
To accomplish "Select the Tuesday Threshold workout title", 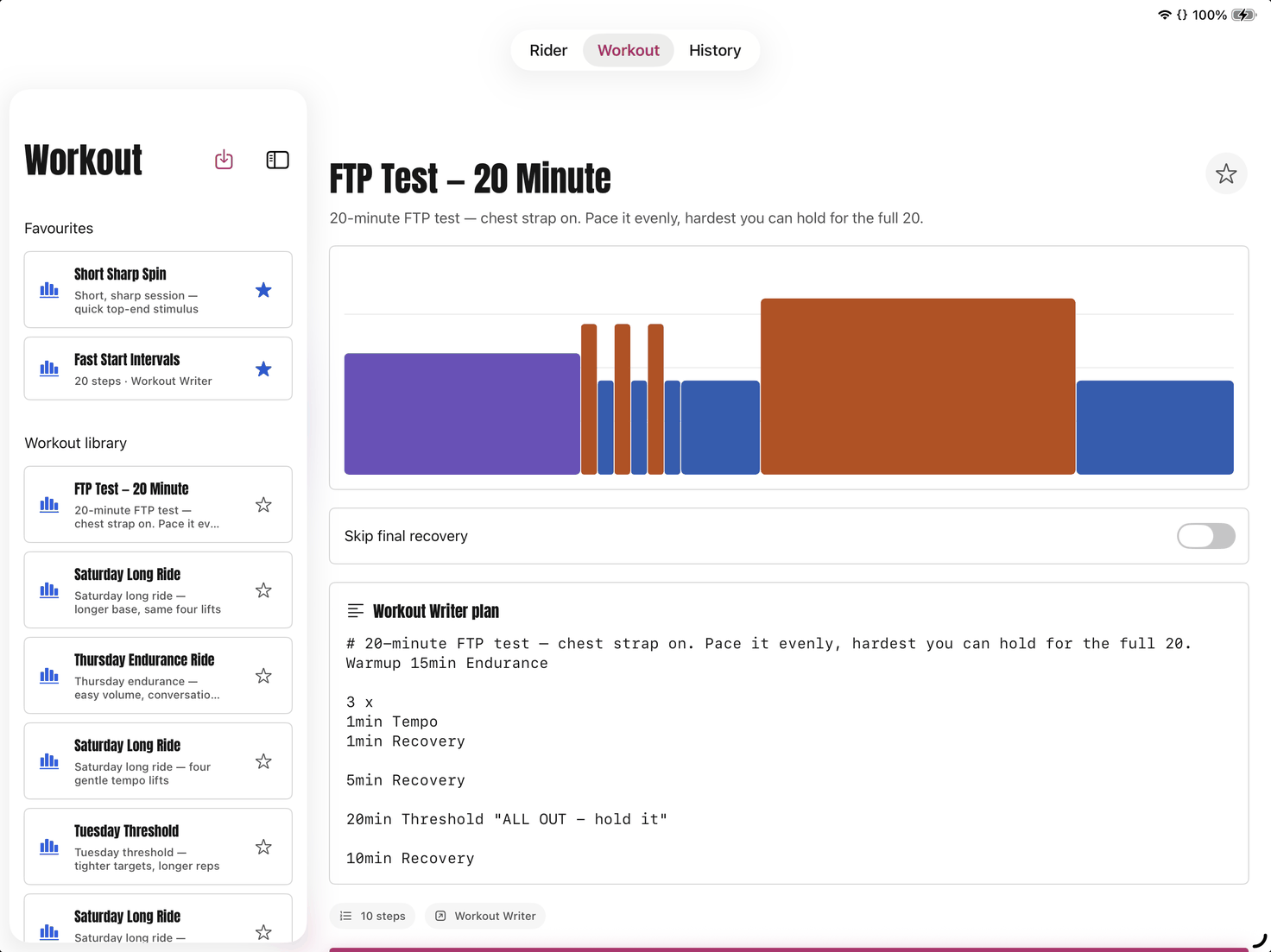I will (x=126, y=831).
